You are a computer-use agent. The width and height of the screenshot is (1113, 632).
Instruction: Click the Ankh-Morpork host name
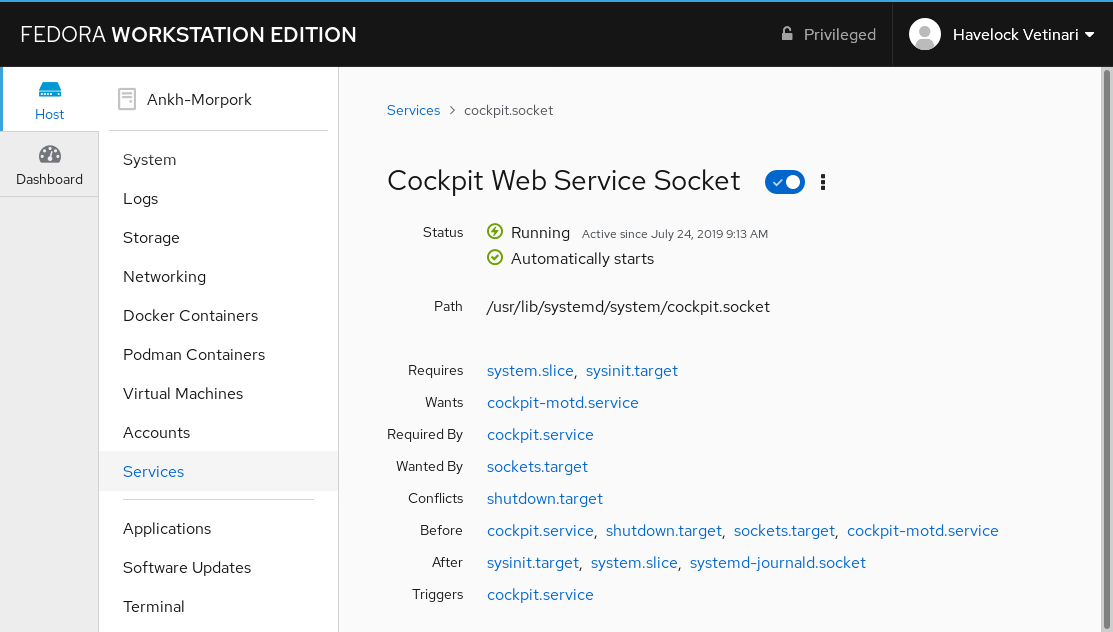(x=199, y=99)
